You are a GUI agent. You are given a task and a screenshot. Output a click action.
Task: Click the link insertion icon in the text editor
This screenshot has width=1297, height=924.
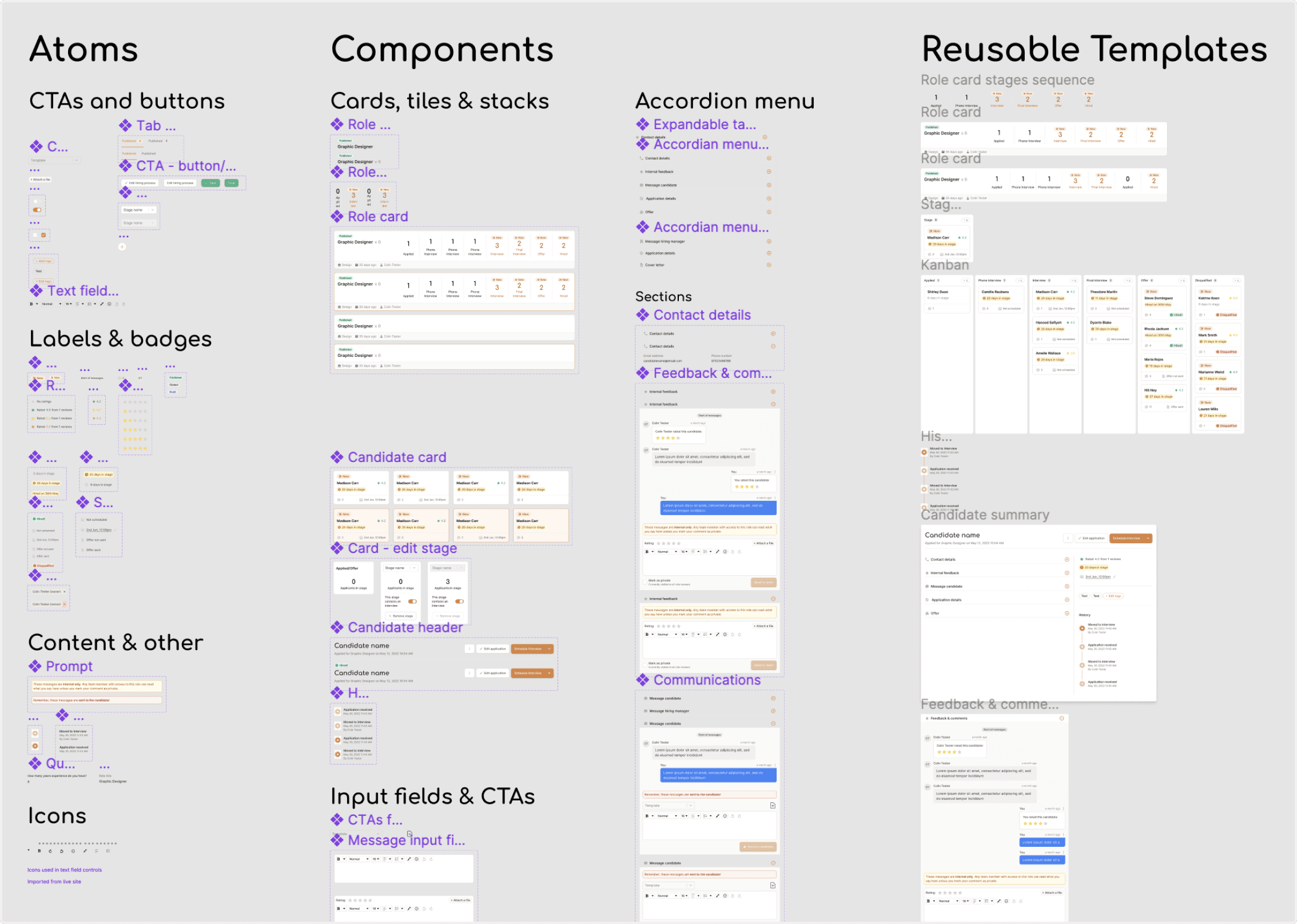pyautogui.click(x=409, y=859)
